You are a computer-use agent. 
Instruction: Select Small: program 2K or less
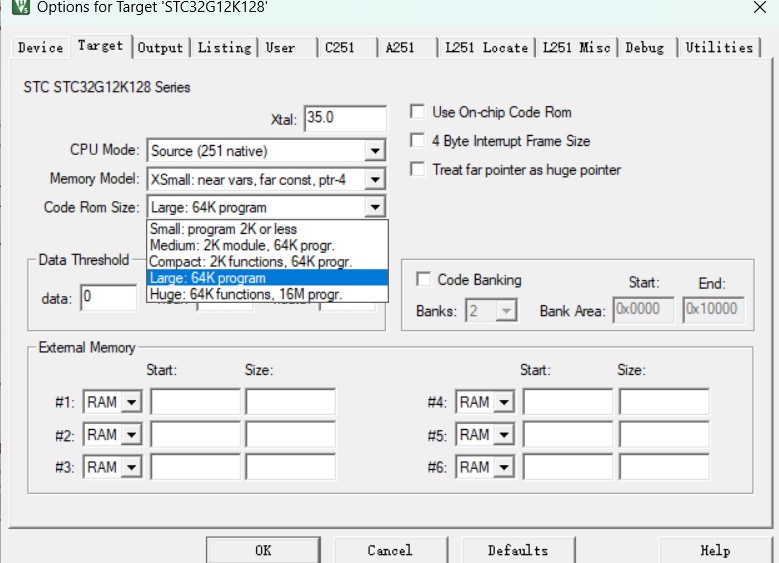pyautogui.click(x=267, y=229)
